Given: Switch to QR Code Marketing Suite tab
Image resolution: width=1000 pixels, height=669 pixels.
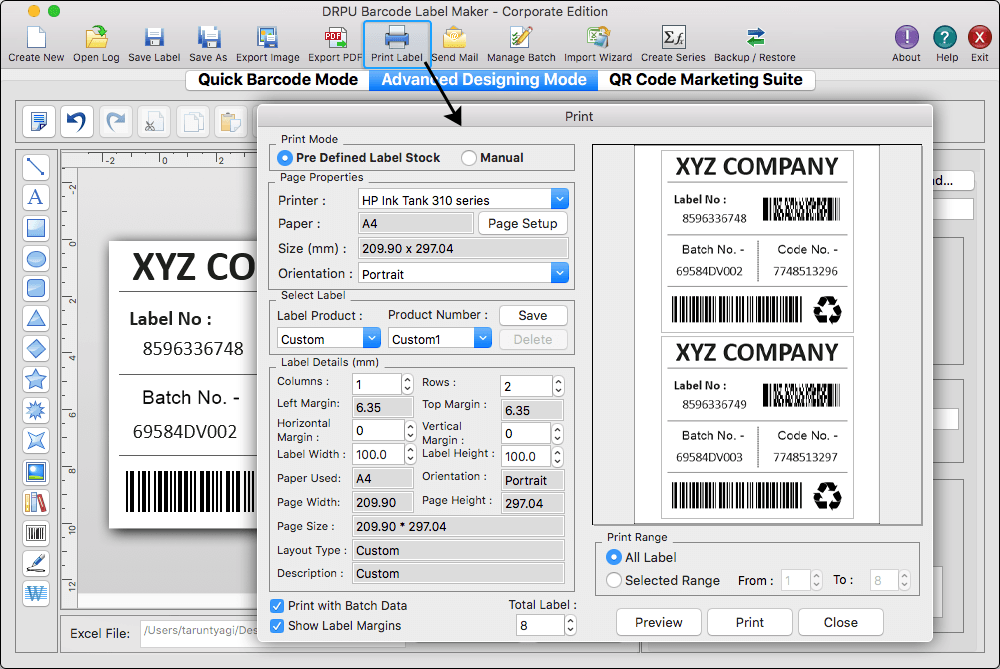Looking at the screenshot, I should click(706, 80).
